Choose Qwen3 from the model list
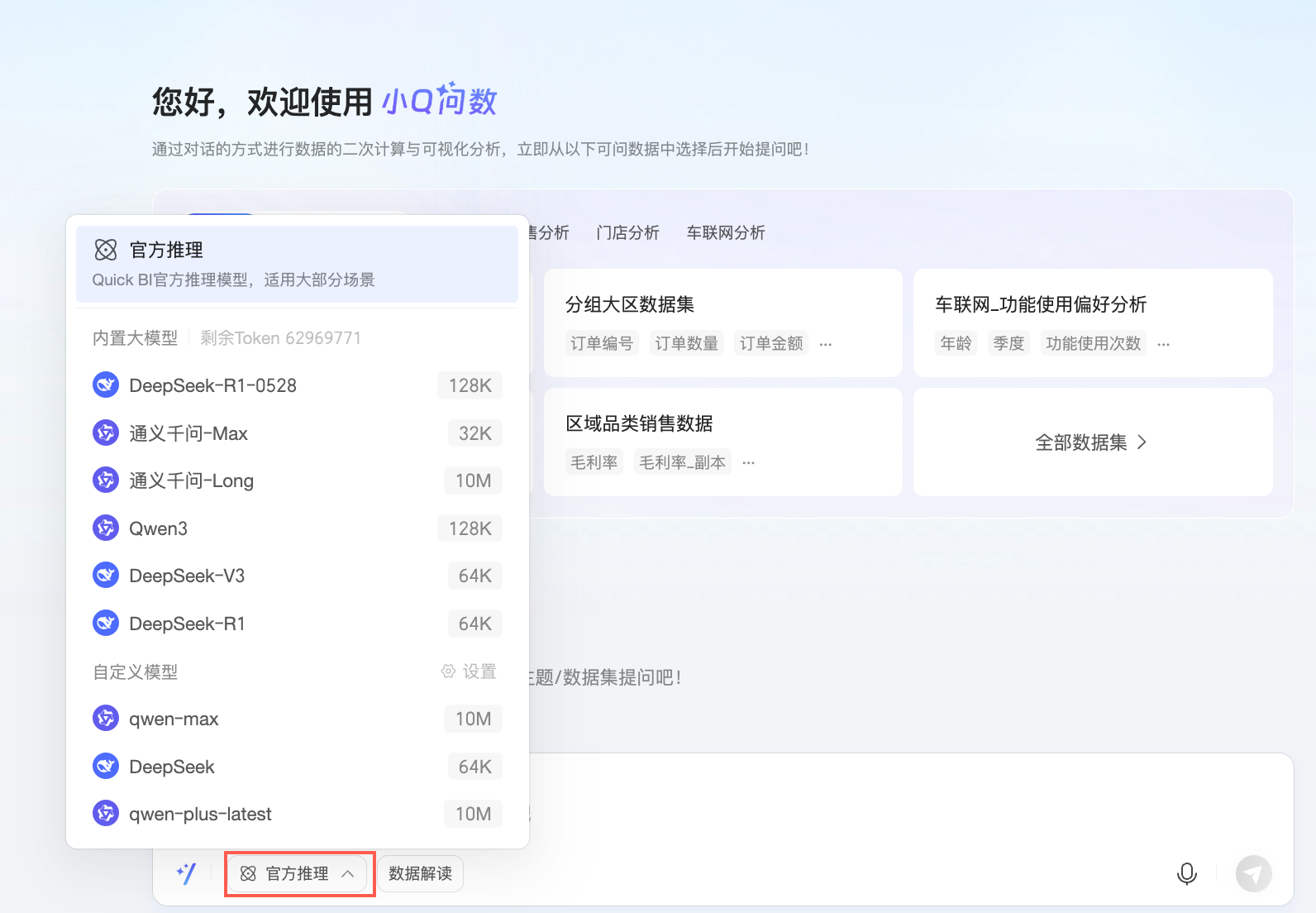The height and width of the screenshot is (913, 1316). [297, 528]
